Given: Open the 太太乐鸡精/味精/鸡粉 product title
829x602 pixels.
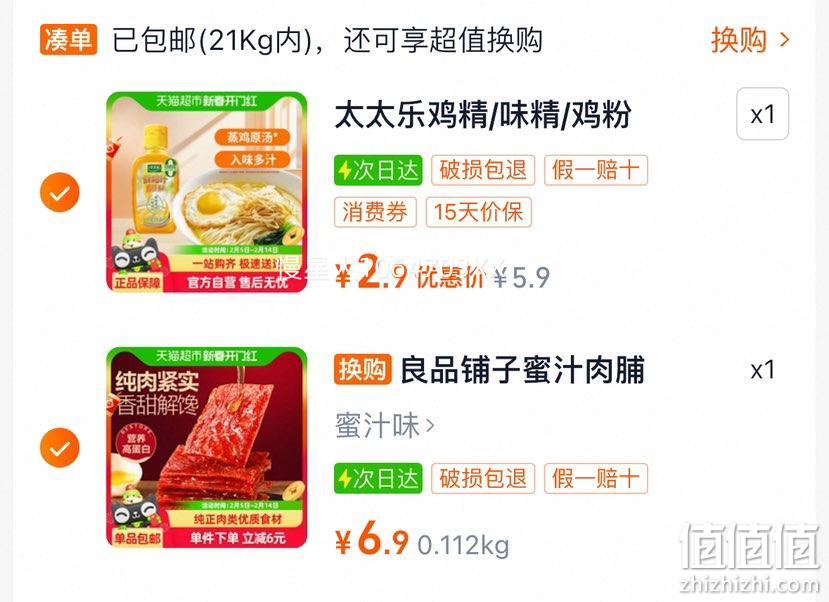Looking at the screenshot, I should [483, 115].
